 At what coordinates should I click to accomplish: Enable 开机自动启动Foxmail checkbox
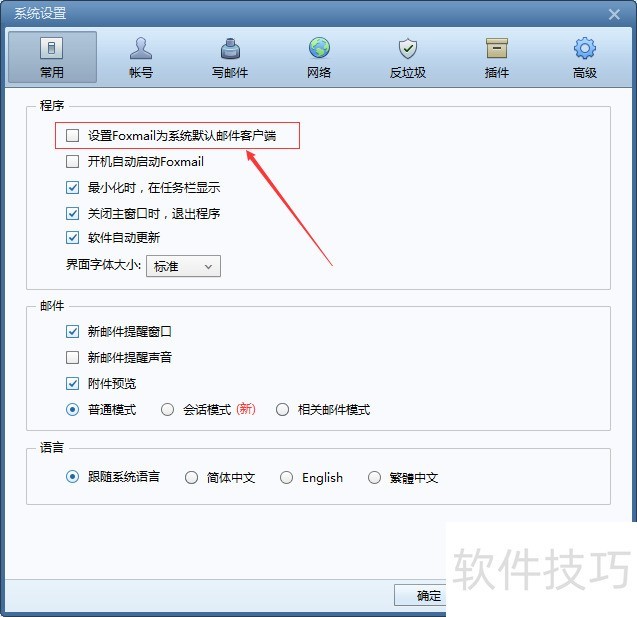(x=72, y=161)
